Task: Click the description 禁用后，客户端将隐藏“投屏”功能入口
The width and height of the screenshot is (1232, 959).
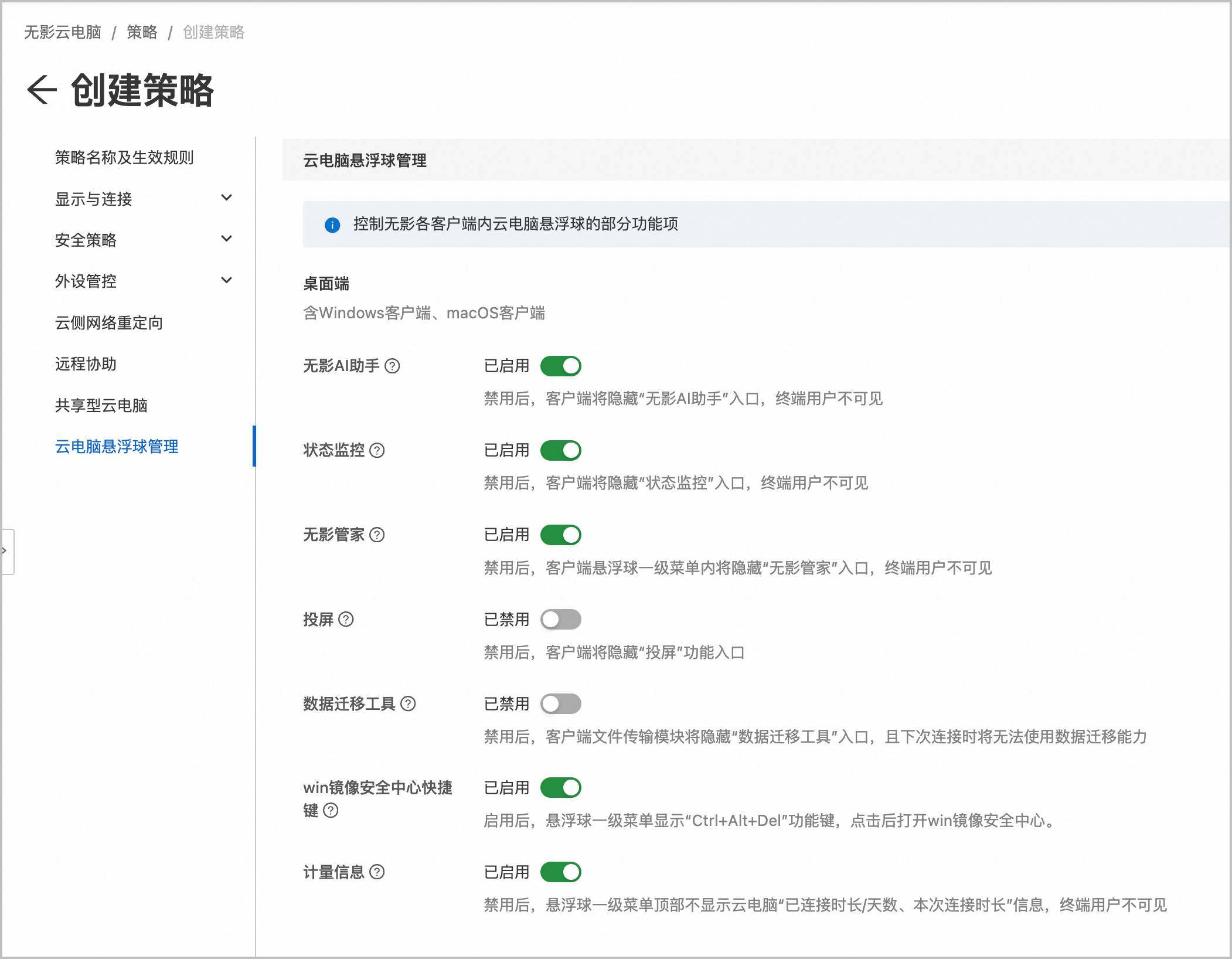Action: pos(614,652)
